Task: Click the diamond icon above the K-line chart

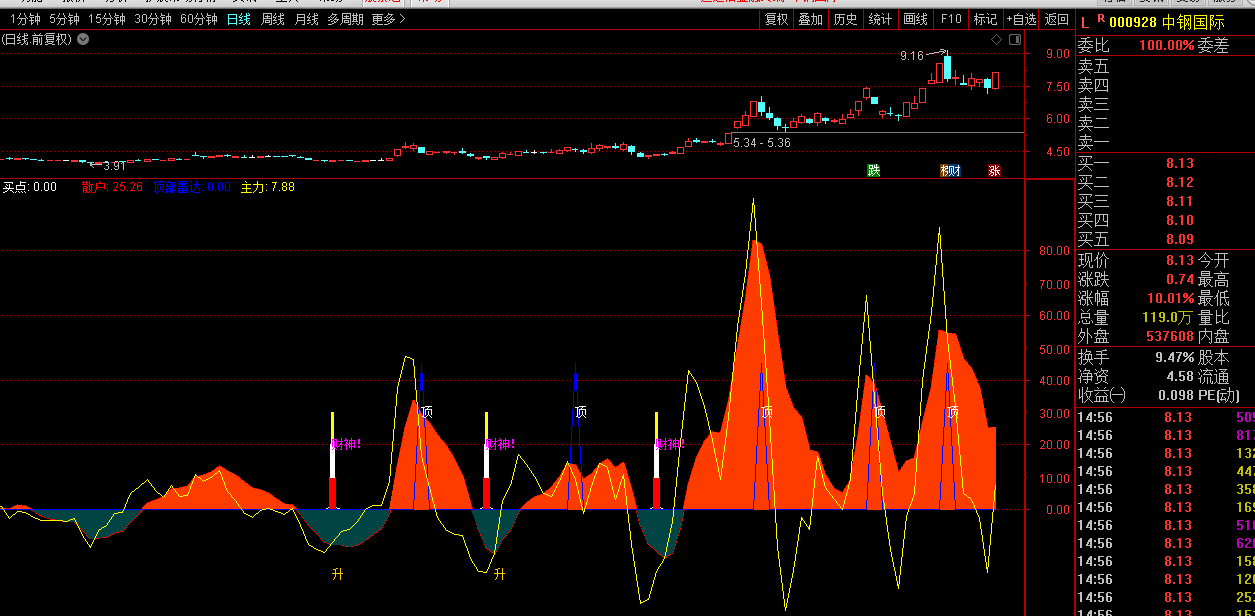Action: [x=996, y=39]
